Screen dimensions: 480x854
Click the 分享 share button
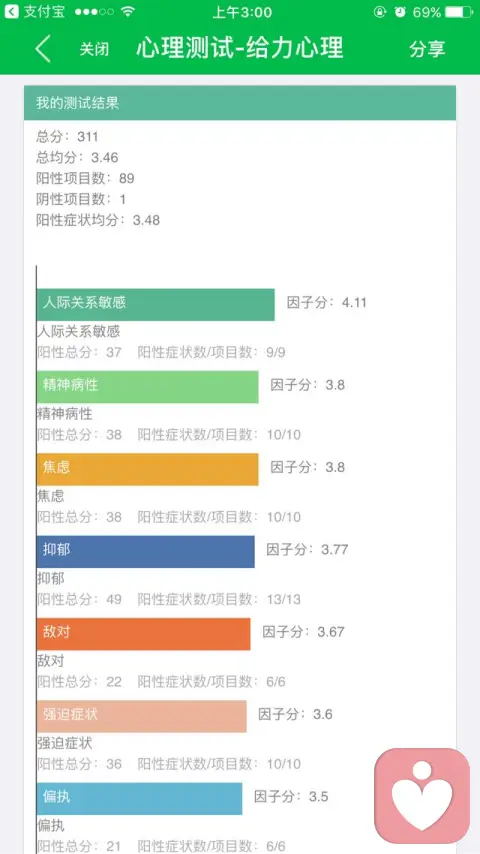coord(427,49)
